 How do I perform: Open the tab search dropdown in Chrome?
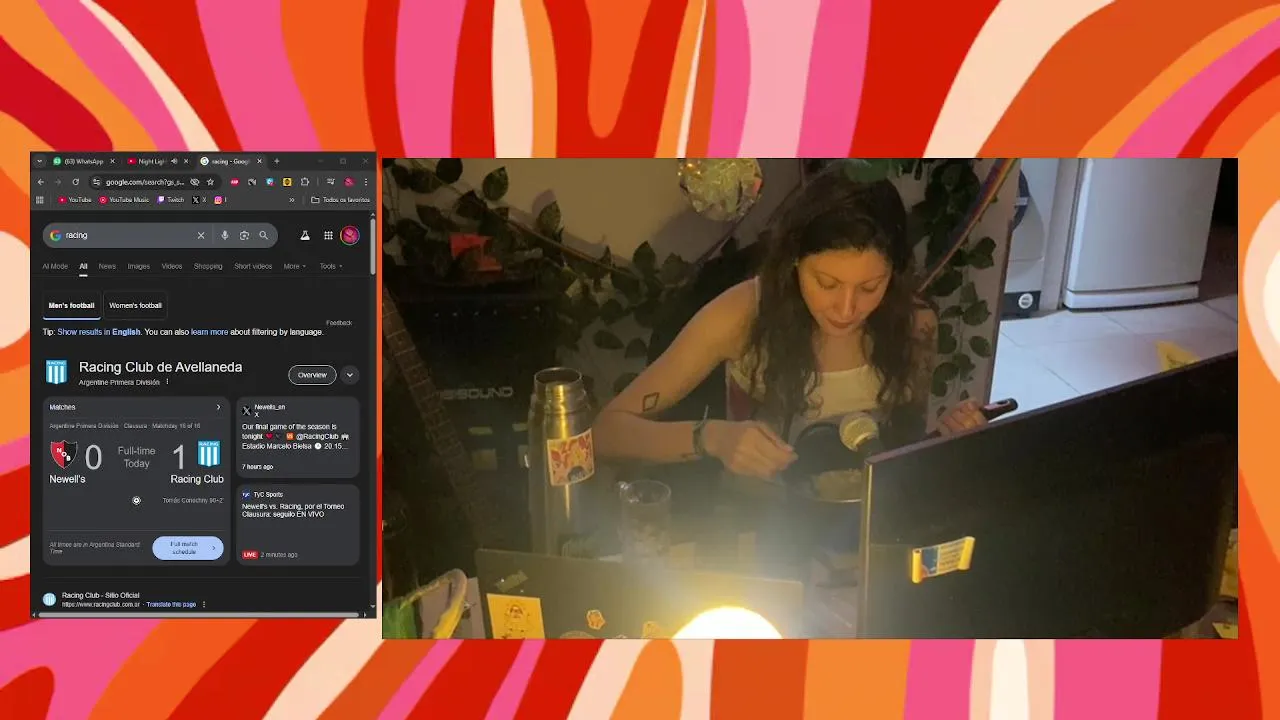point(40,161)
